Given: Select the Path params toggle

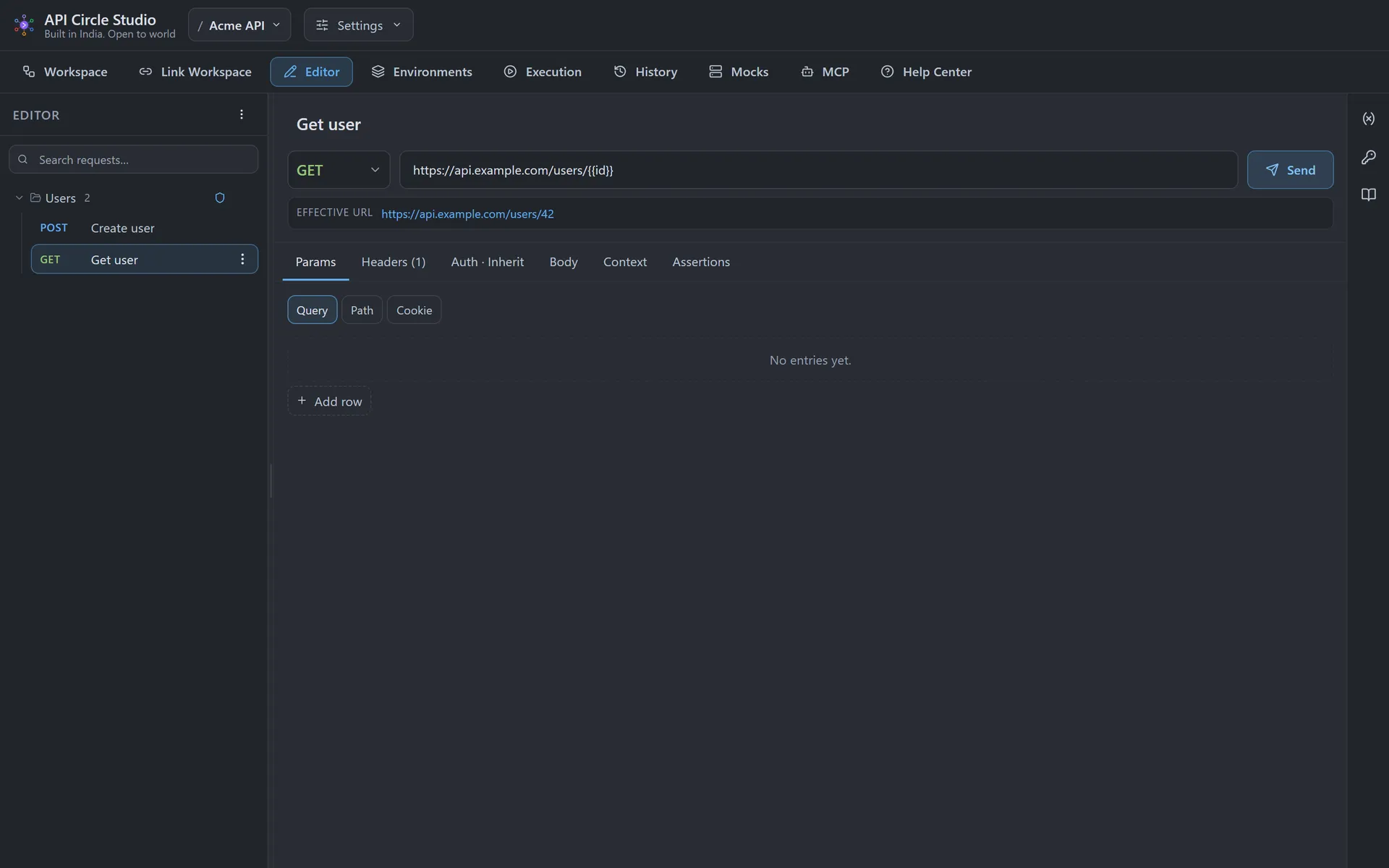Looking at the screenshot, I should pos(362,310).
